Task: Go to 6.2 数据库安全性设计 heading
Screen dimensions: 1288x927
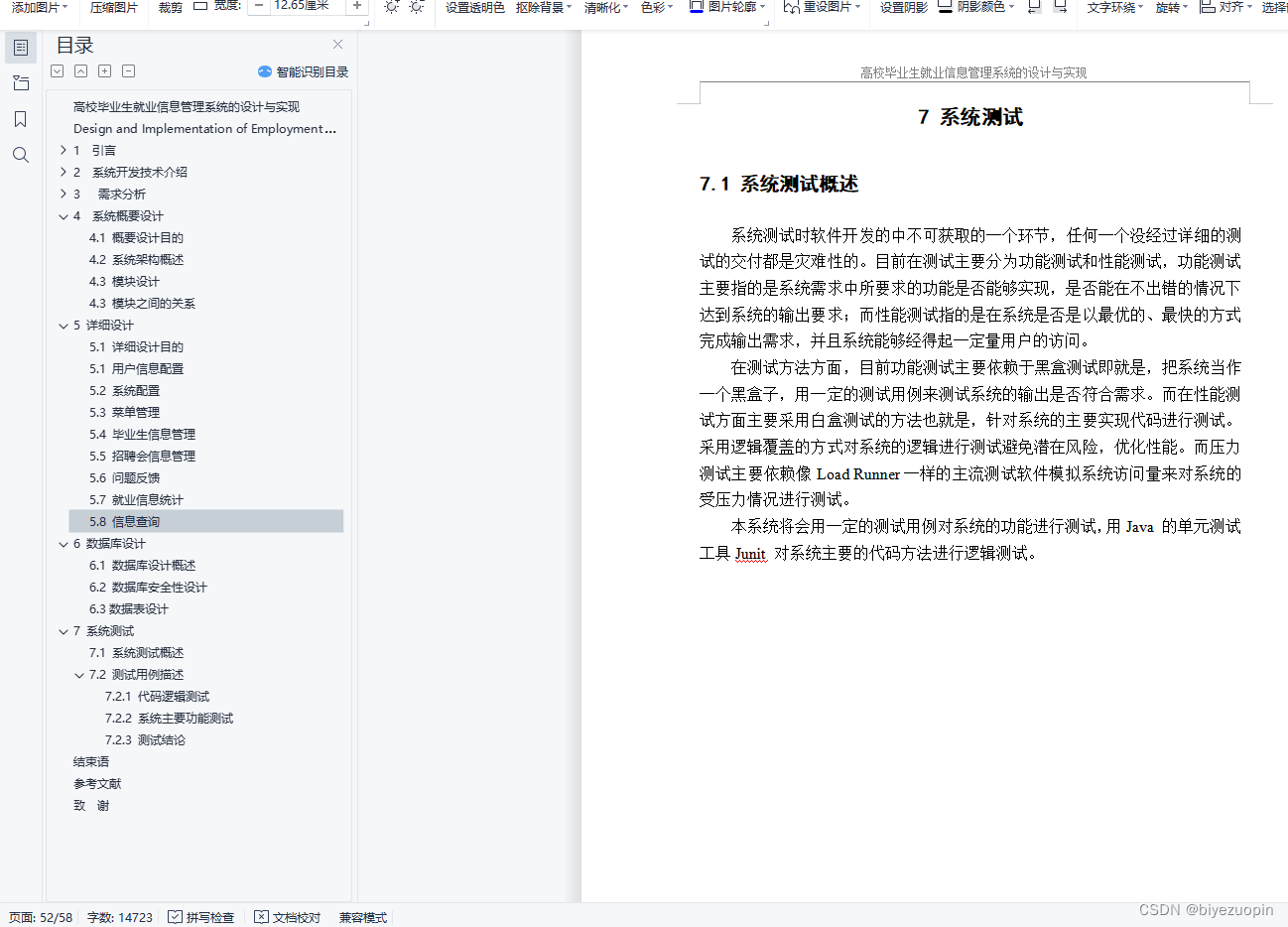Action: pos(148,587)
